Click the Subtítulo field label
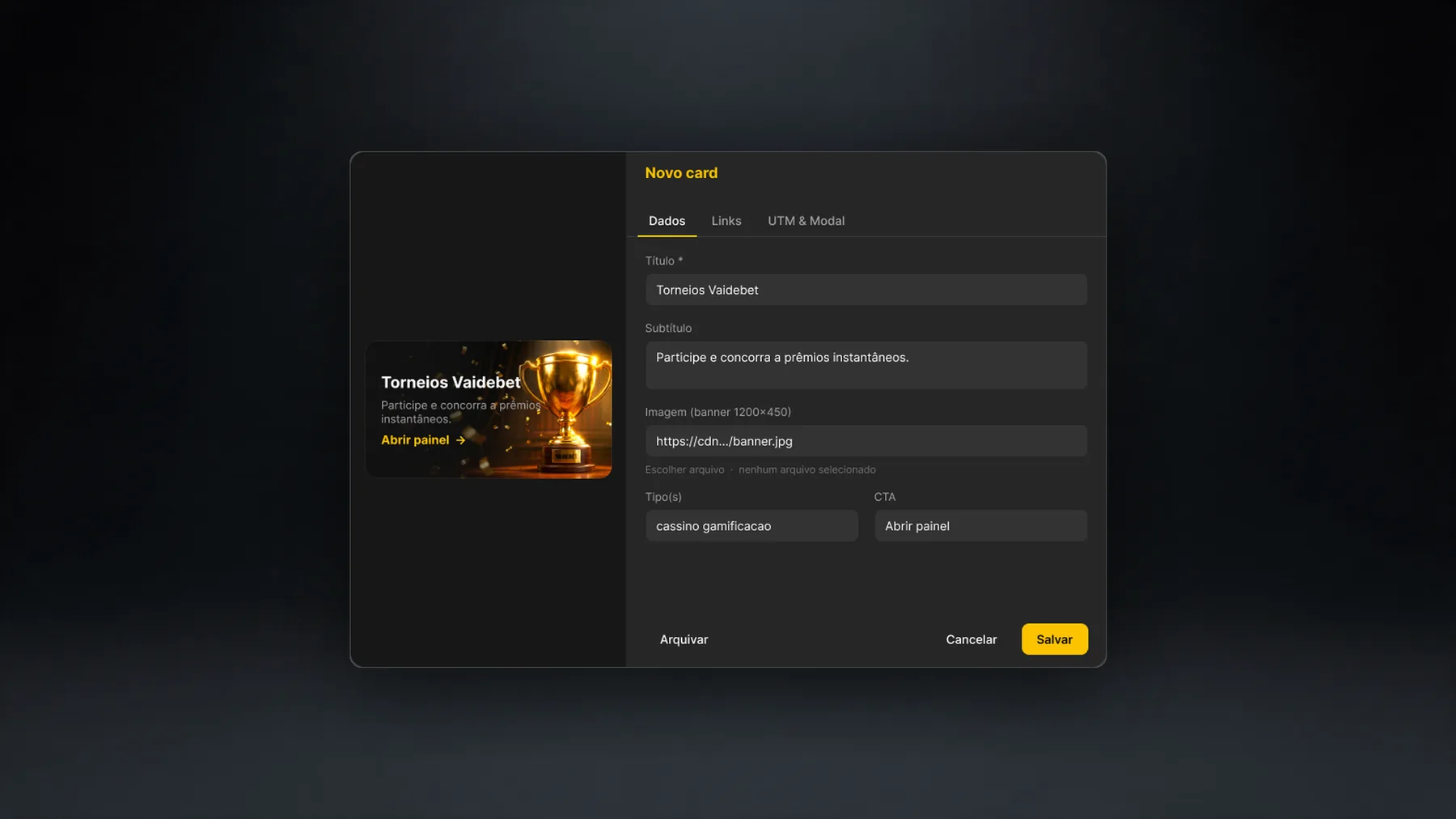 tap(668, 328)
